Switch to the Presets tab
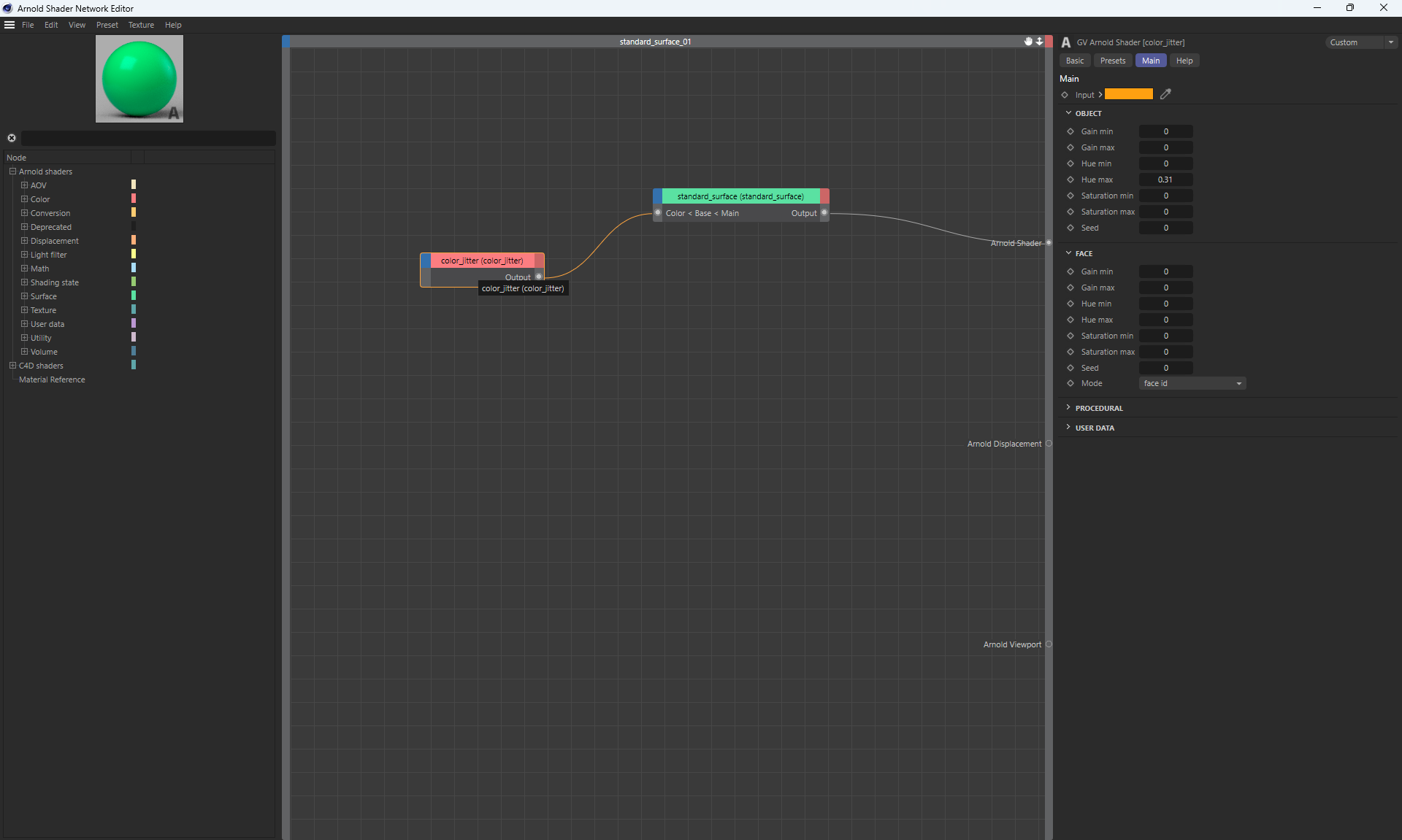 (1112, 61)
